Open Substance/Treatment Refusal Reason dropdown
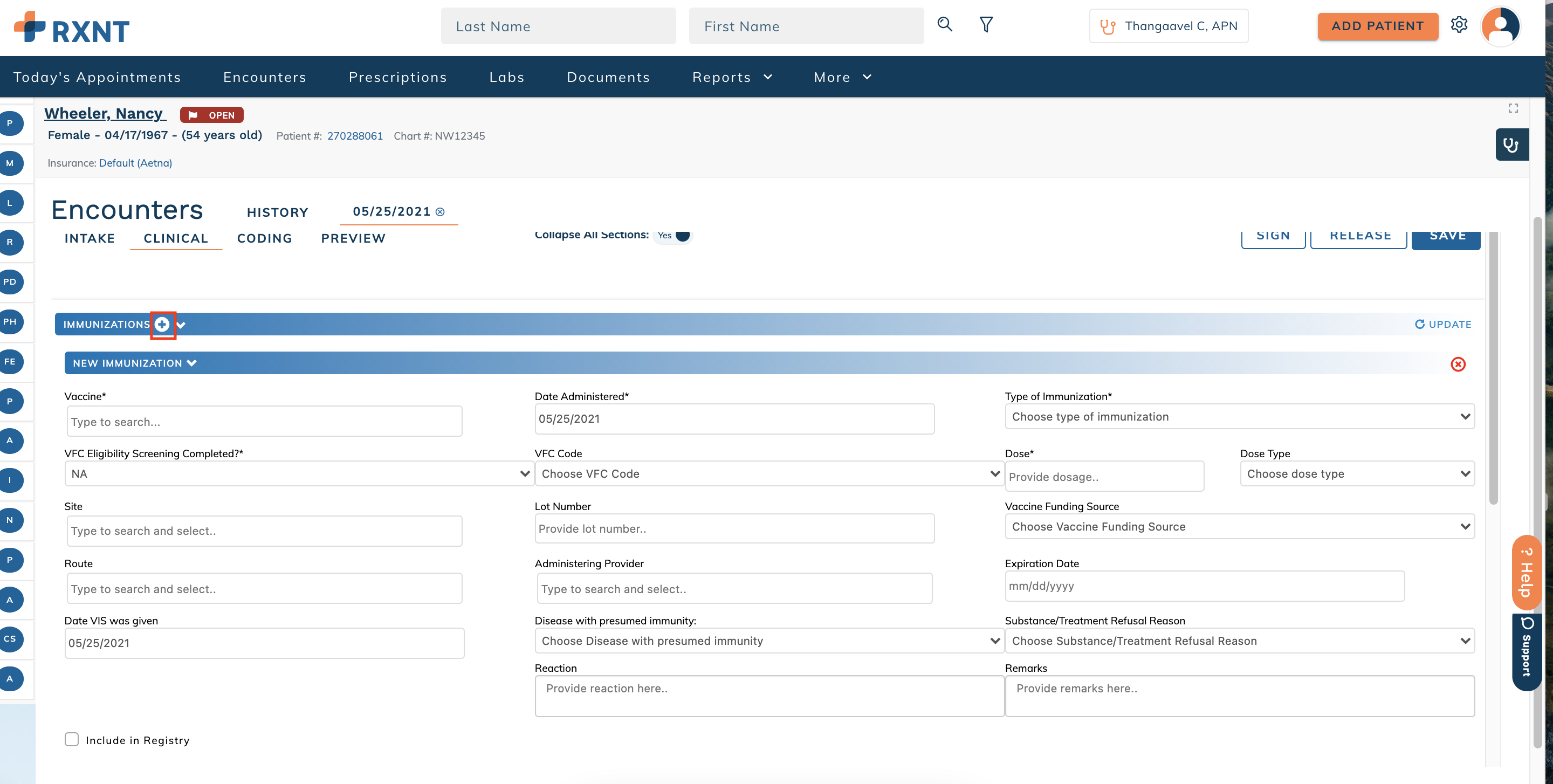 pyautogui.click(x=1240, y=641)
